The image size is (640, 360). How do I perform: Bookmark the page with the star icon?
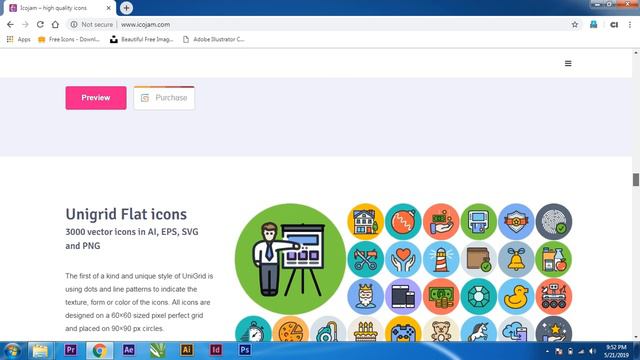pyautogui.click(x=575, y=24)
